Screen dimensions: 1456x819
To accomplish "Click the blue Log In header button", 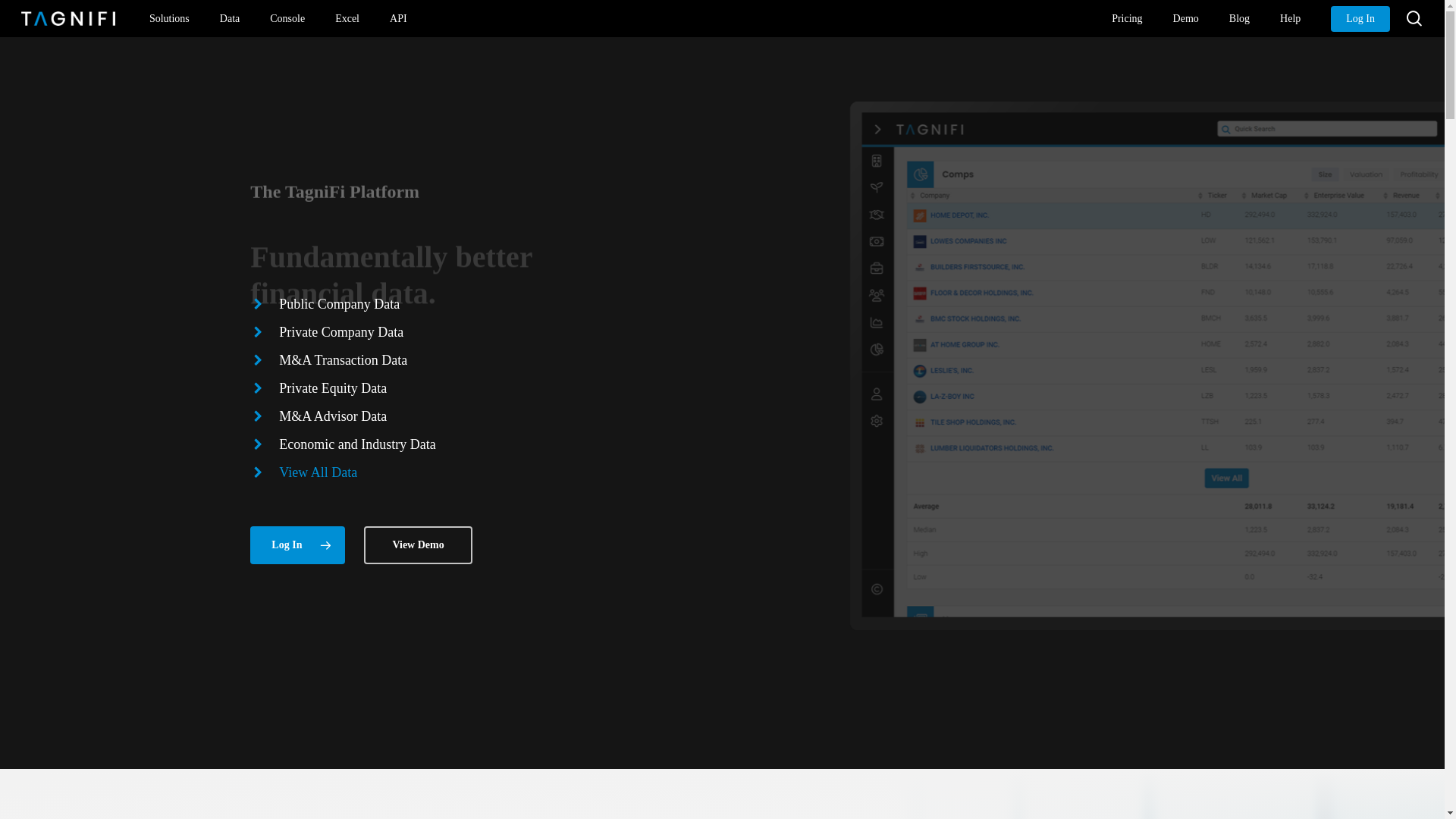I will 1360,19.
